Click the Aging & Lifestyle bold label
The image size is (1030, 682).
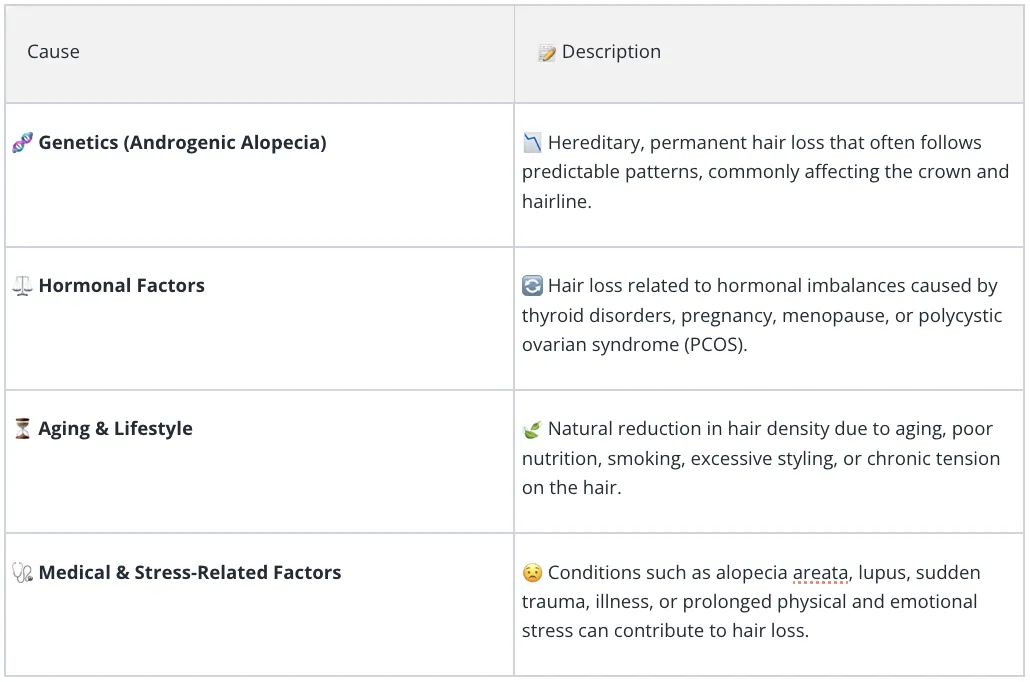point(115,428)
